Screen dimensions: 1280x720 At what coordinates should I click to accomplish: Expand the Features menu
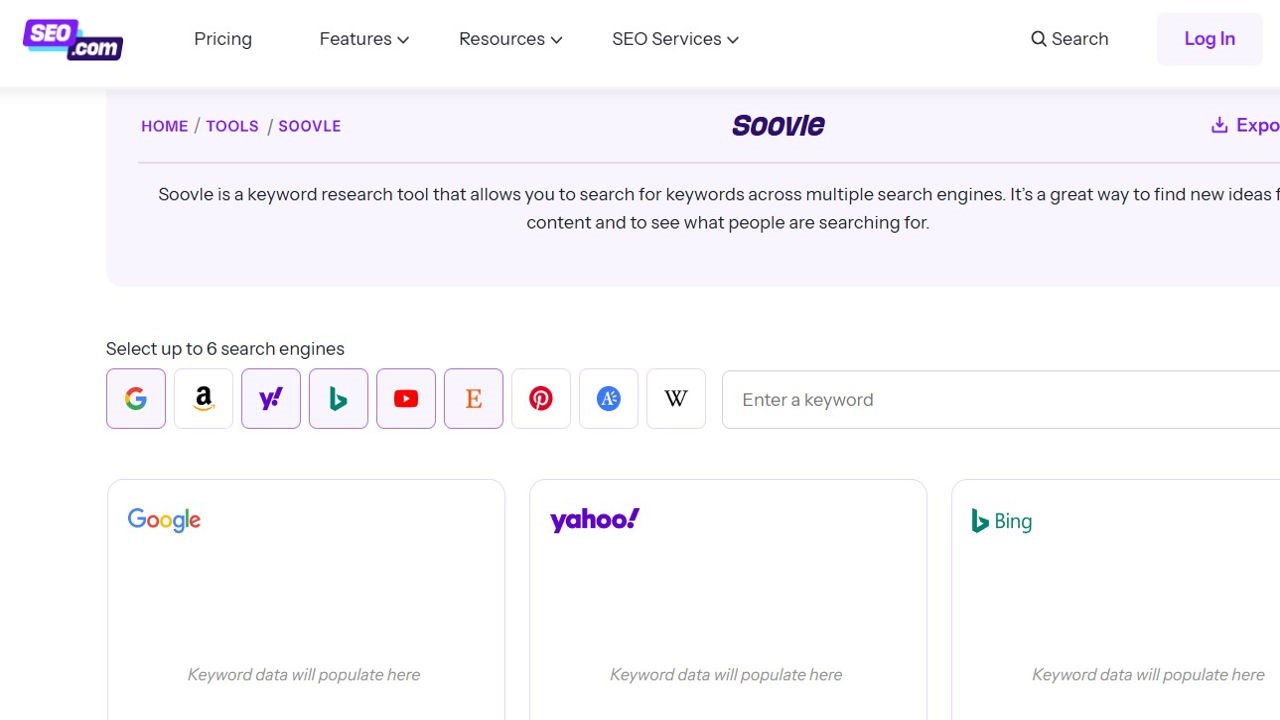364,39
